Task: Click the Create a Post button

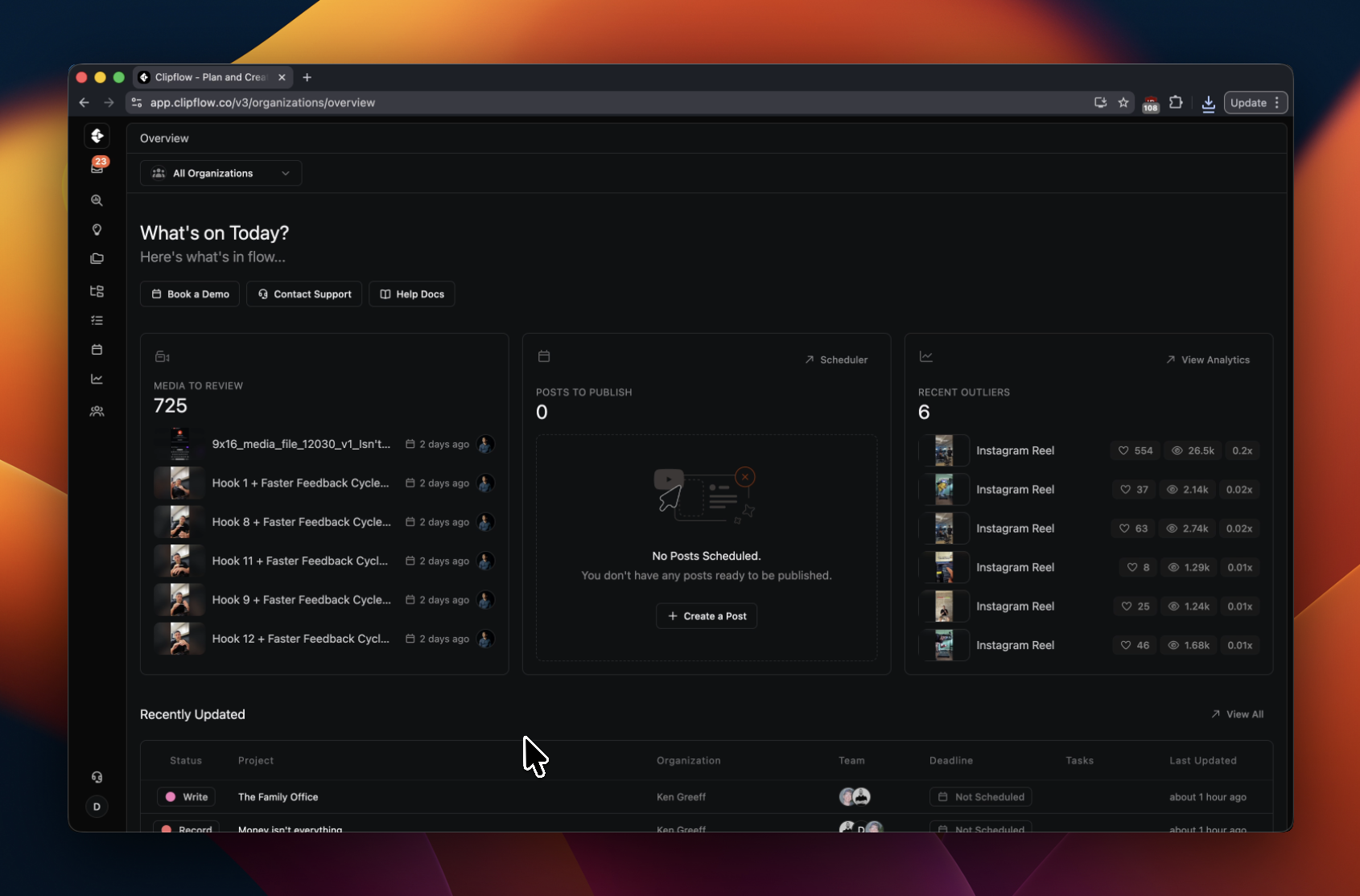Action: (707, 616)
